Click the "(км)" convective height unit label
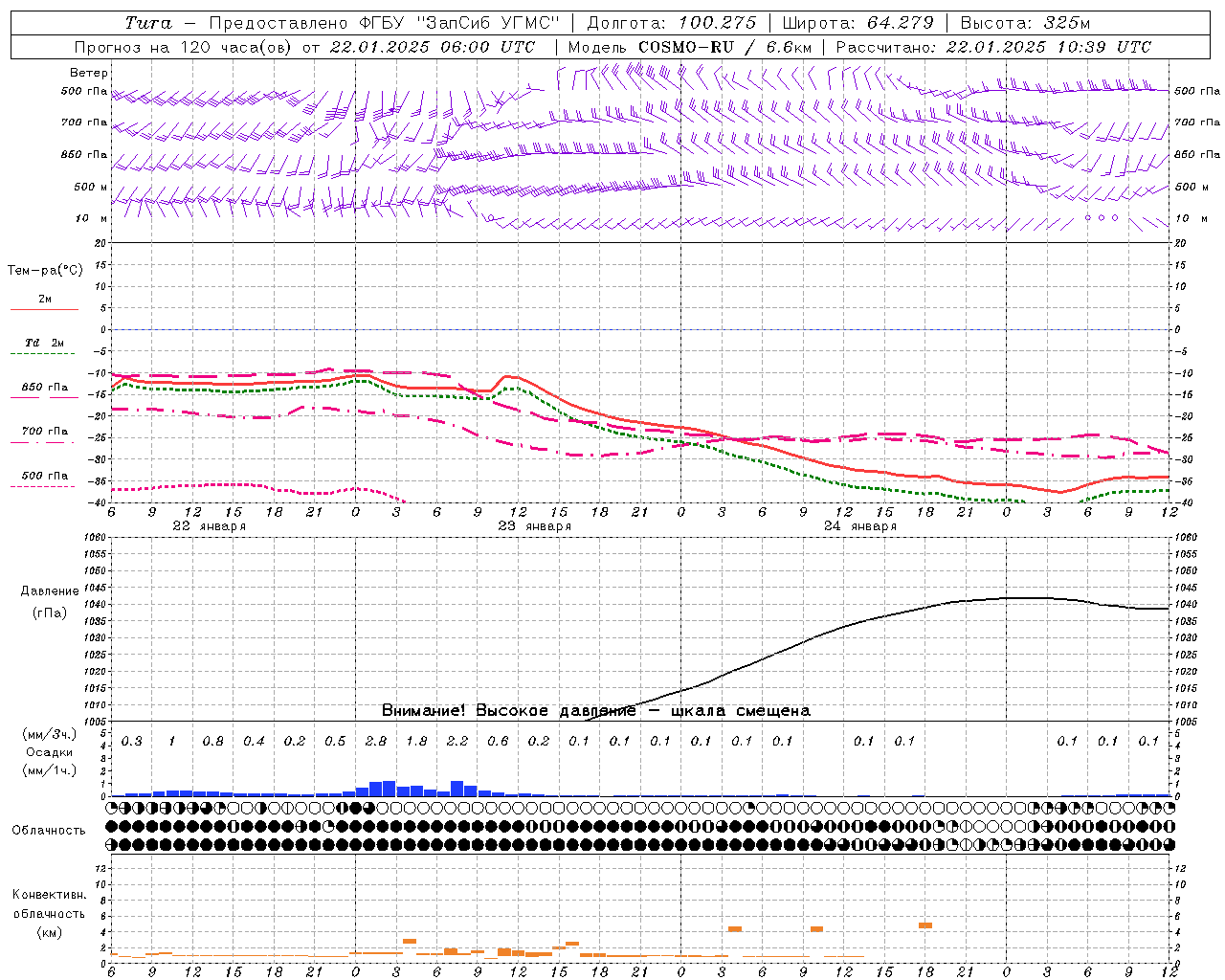 point(49,932)
